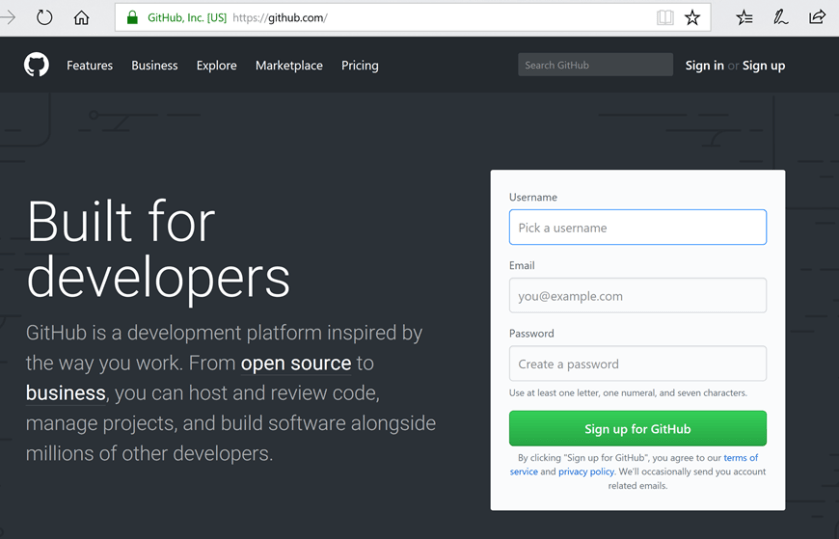Go to the Explore page
The height and width of the screenshot is (539, 839).
216,65
